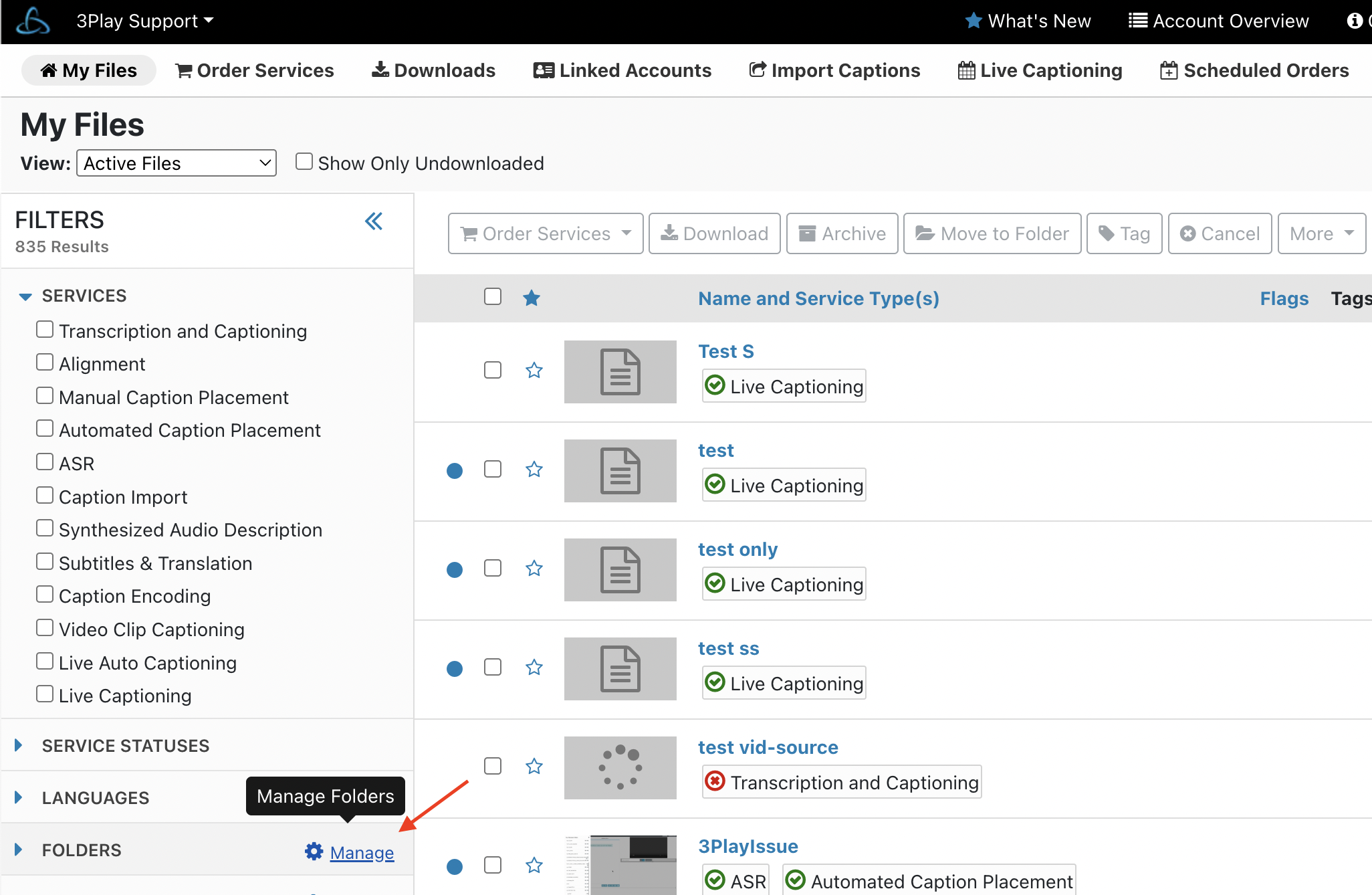Click the info circle icon in top bar

click(1355, 21)
